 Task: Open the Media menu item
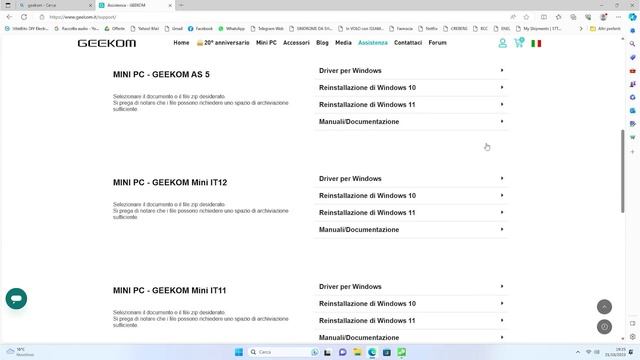coord(343,42)
